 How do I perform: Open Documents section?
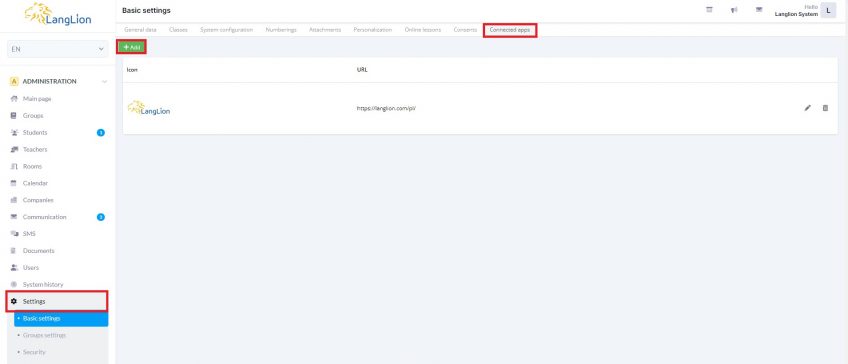[38, 251]
